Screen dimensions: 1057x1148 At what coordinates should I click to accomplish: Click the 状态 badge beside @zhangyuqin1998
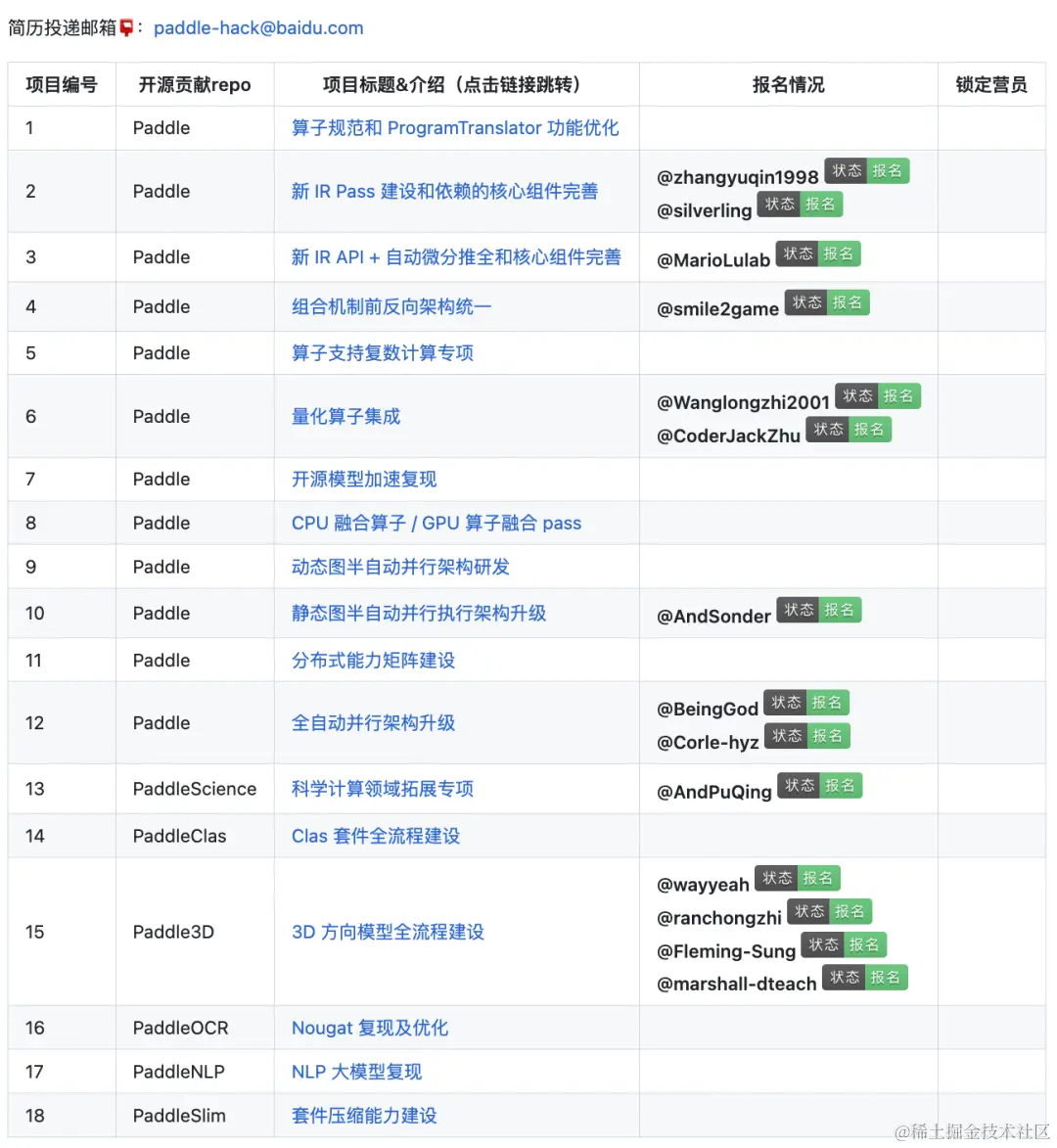click(848, 170)
